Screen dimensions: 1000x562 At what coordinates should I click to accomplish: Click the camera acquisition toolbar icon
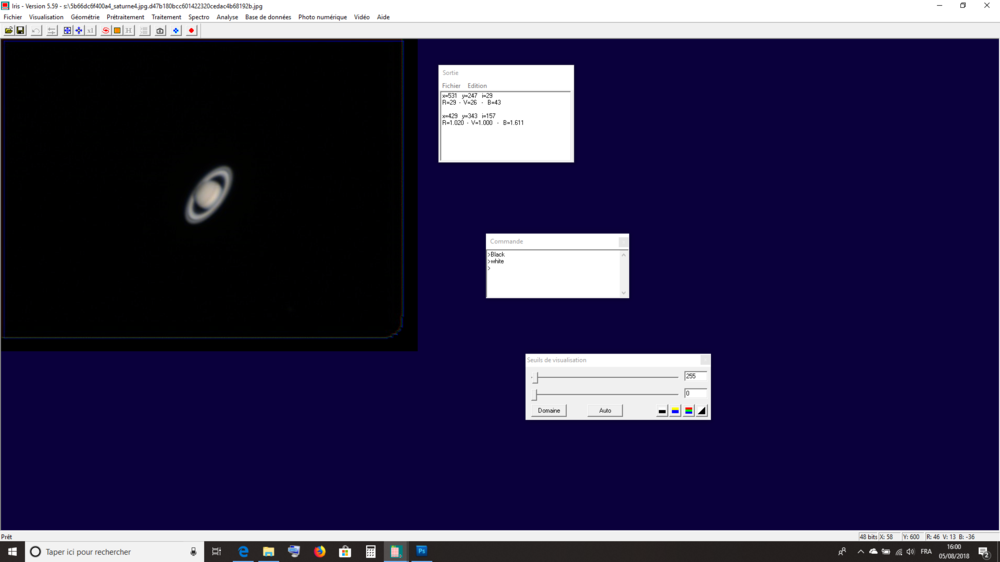[x=160, y=31]
